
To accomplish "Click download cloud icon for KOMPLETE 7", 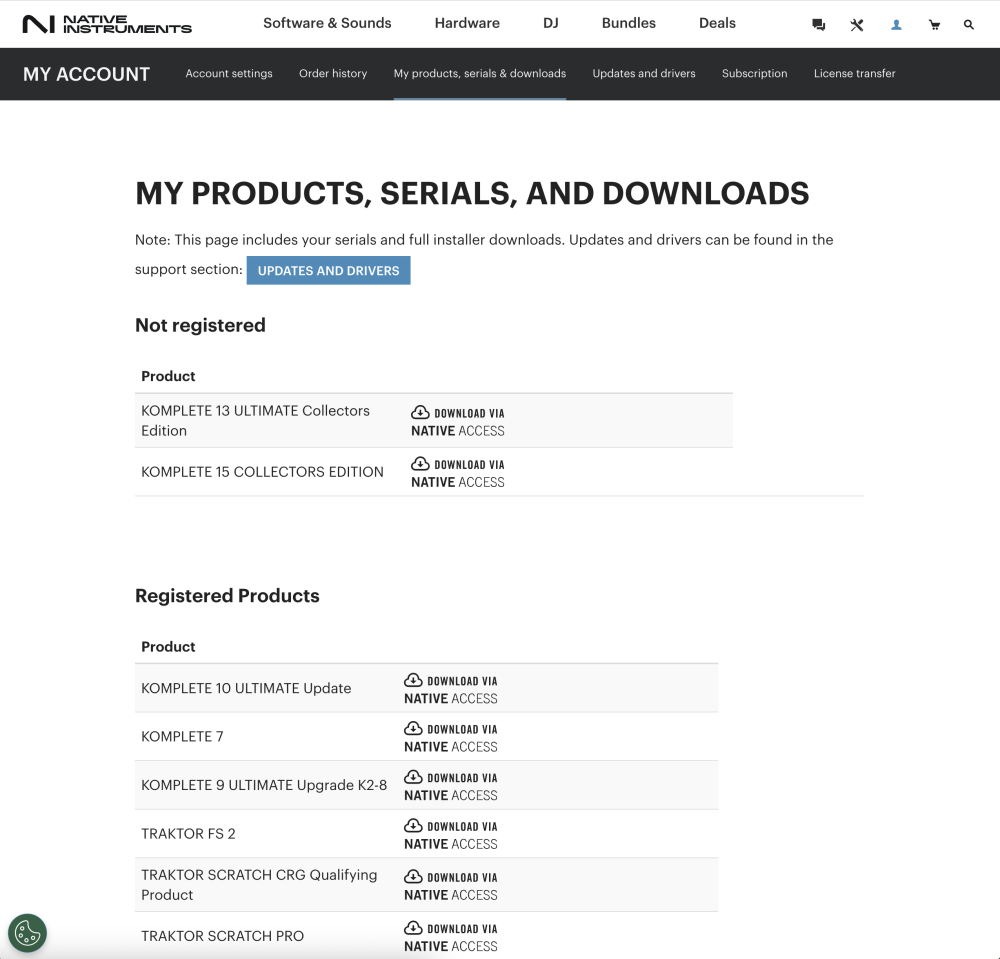I will [413, 728].
